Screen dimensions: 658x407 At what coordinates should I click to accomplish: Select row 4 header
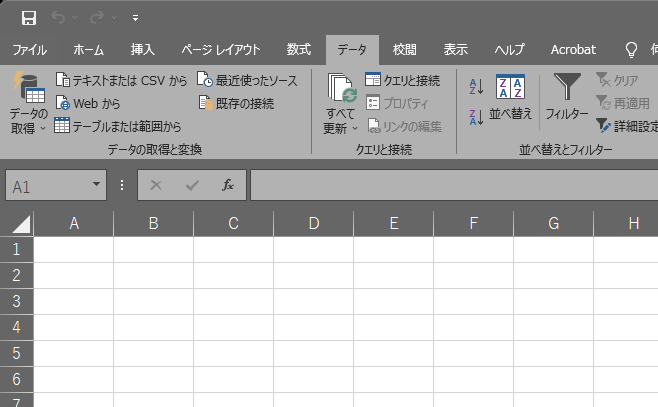[x=16, y=327]
